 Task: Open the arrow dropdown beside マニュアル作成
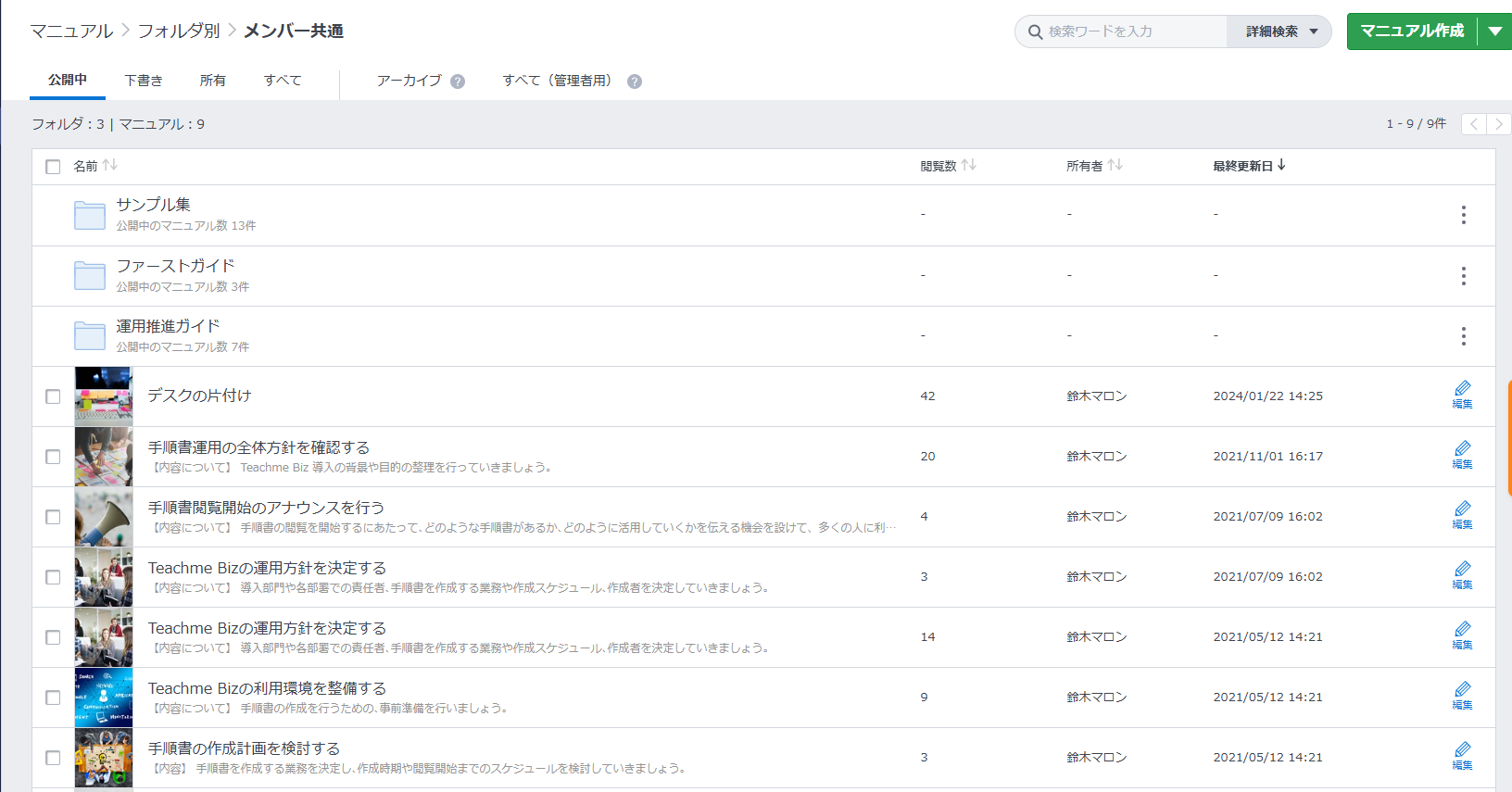click(x=1494, y=31)
